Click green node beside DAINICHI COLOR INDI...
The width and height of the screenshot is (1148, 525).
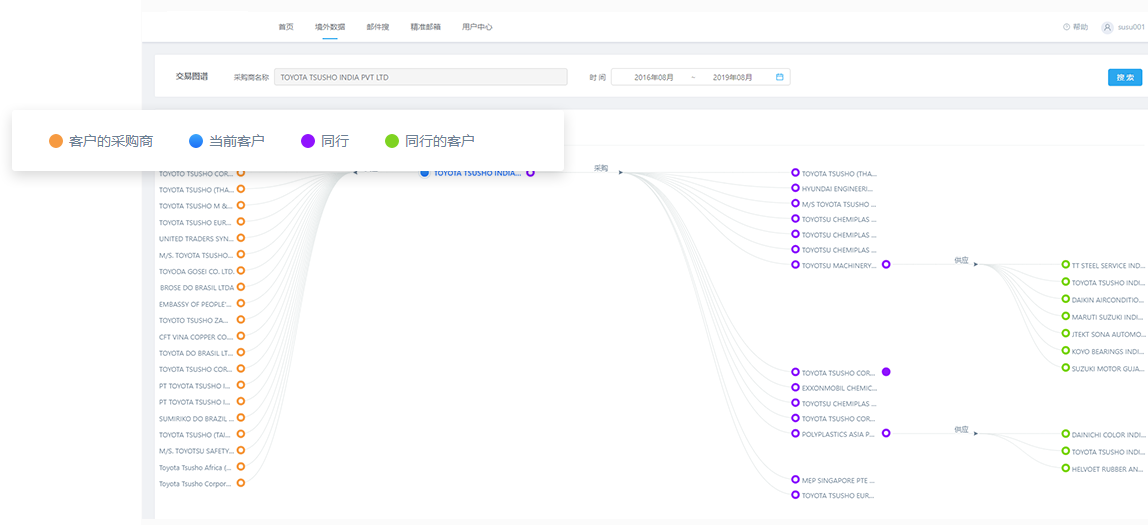[x=1065, y=433]
